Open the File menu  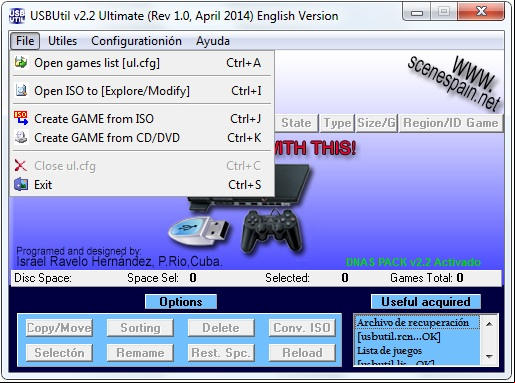click(25, 41)
